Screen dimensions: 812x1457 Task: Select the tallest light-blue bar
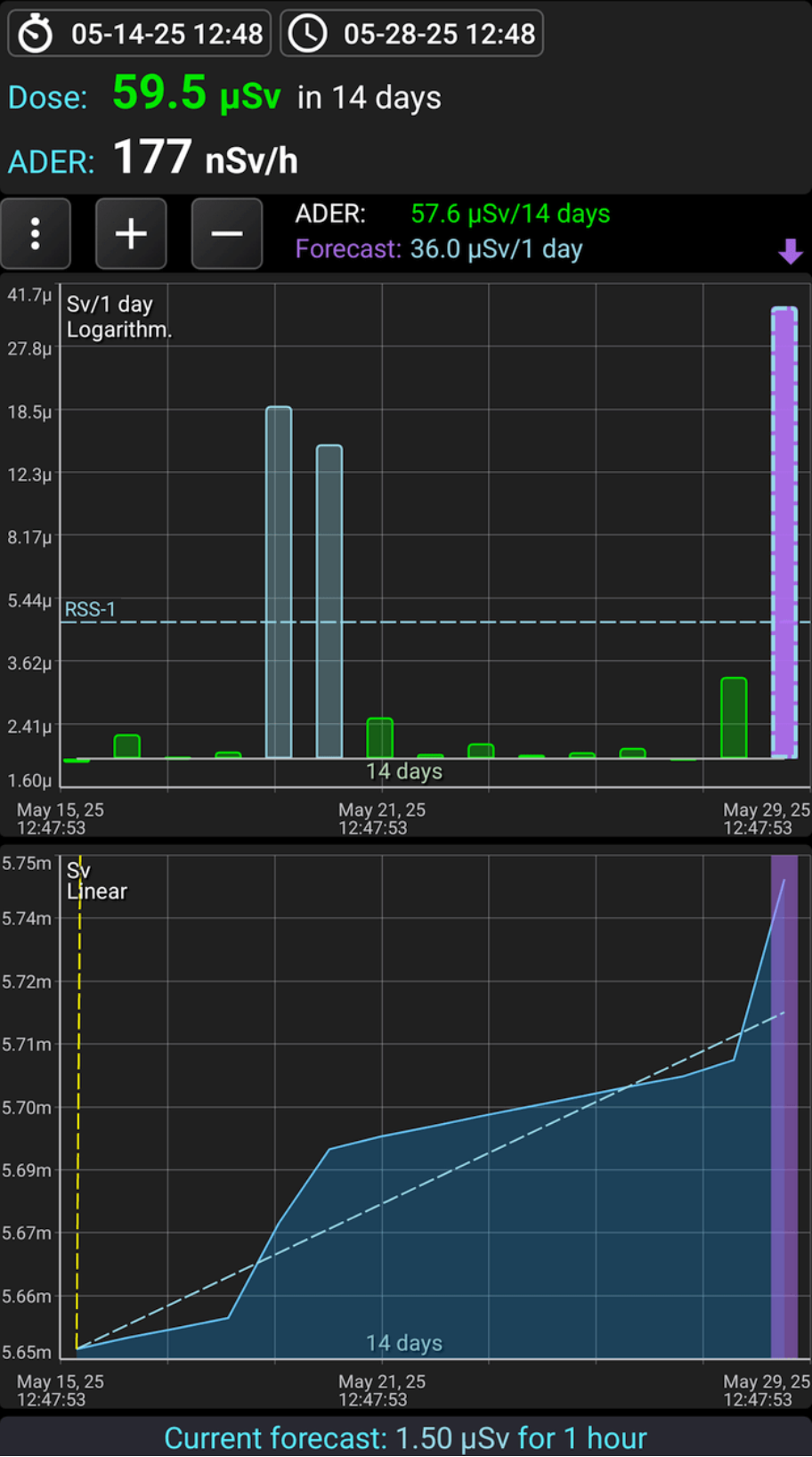click(x=279, y=582)
